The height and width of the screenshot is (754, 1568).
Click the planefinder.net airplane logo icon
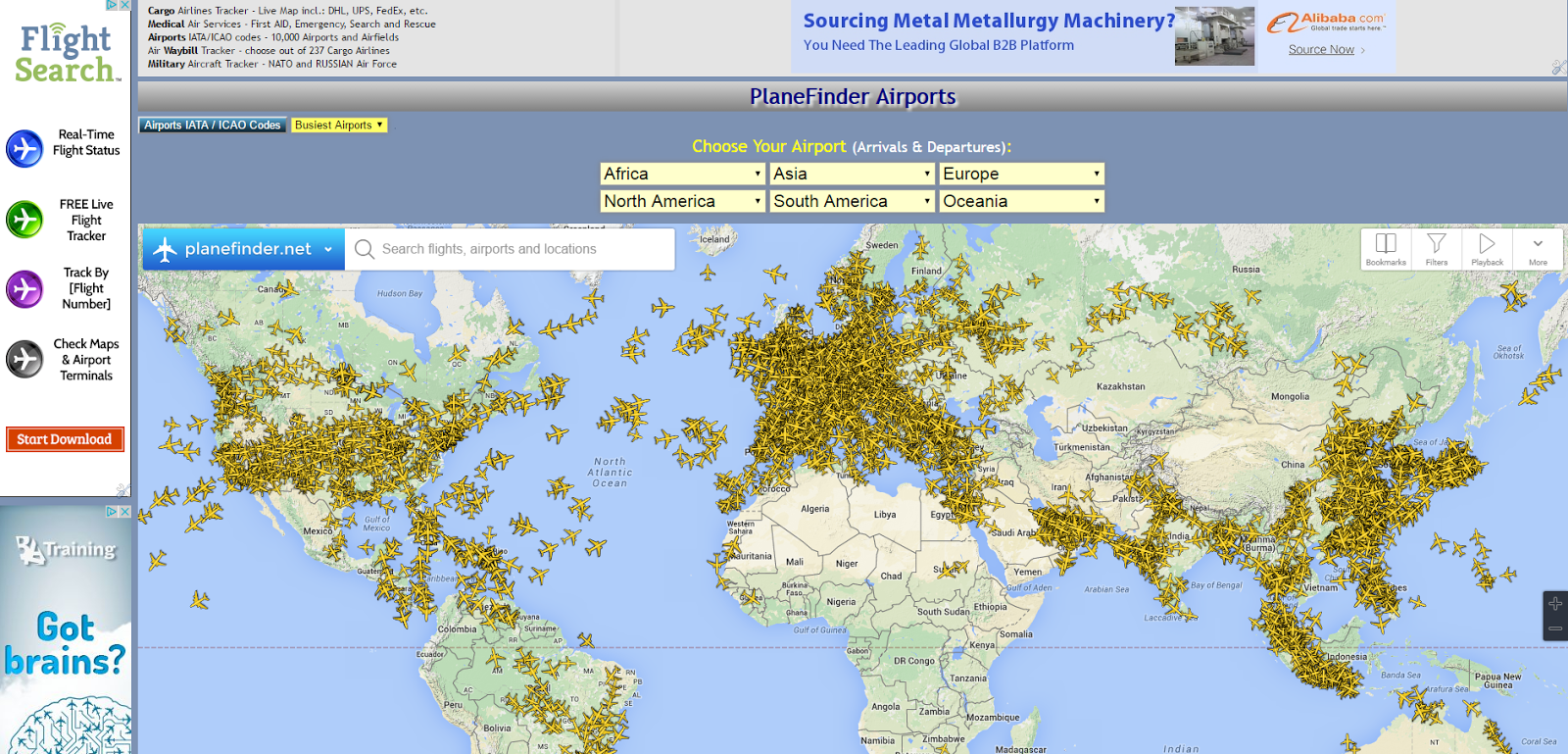[165, 249]
